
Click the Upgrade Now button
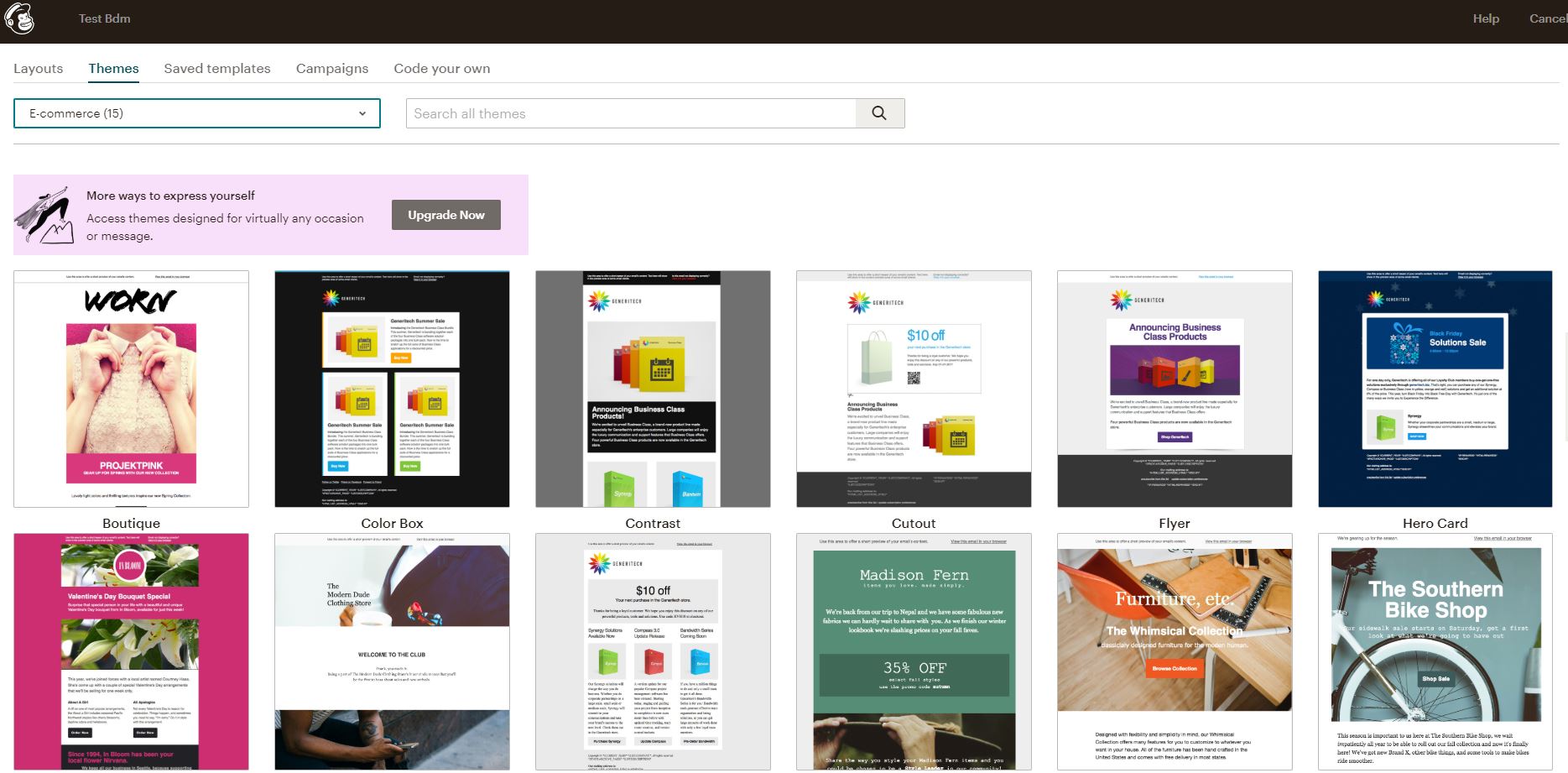coord(446,215)
